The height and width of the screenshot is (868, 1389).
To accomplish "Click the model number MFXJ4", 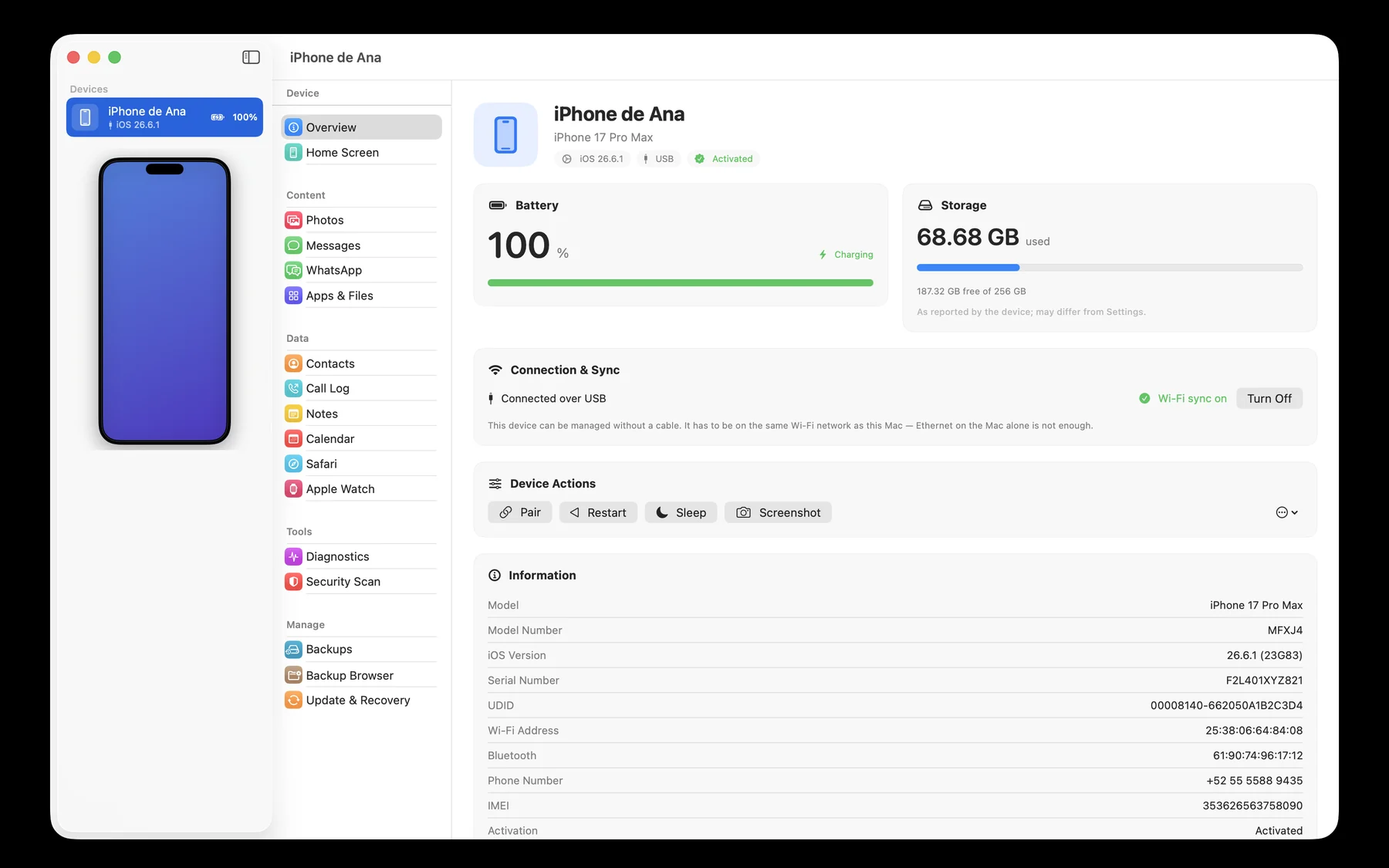I will click(x=1285, y=630).
